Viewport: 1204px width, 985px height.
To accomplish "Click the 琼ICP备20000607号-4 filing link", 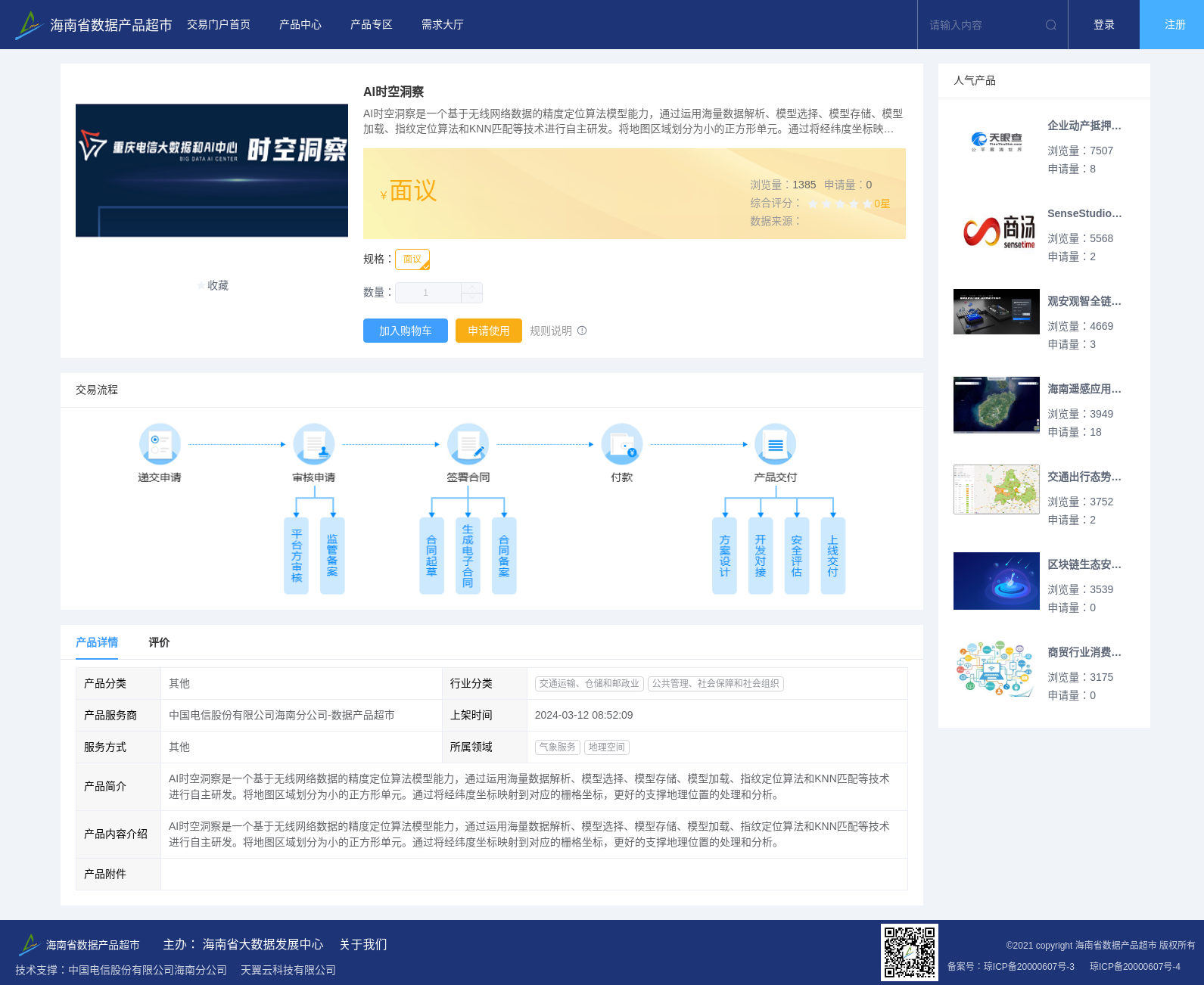I will (1135, 966).
